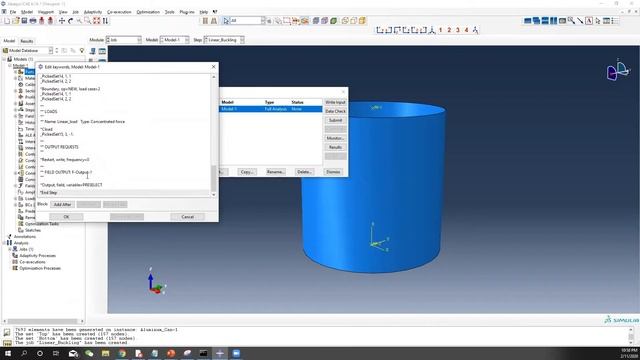Screen dimensions: 640x360
Task: Click the green shaded render style icon
Action: coord(333,21)
